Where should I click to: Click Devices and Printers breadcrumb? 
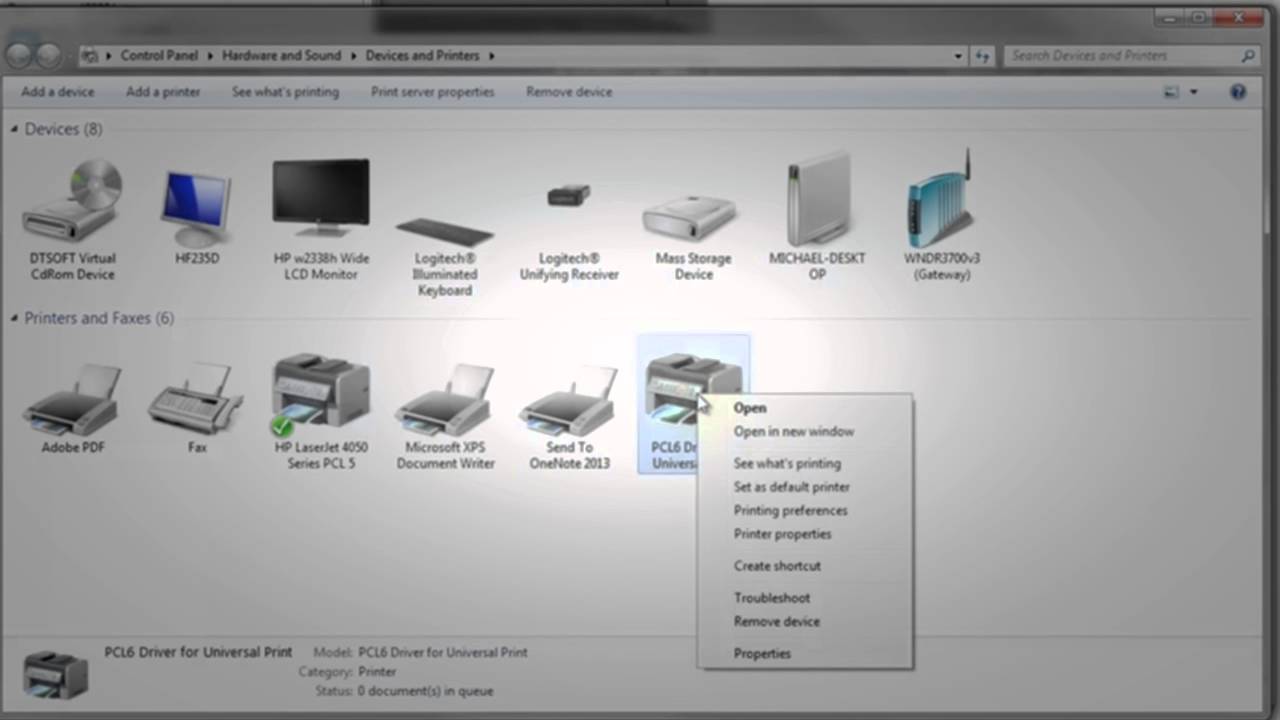pyautogui.click(x=422, y=56)
